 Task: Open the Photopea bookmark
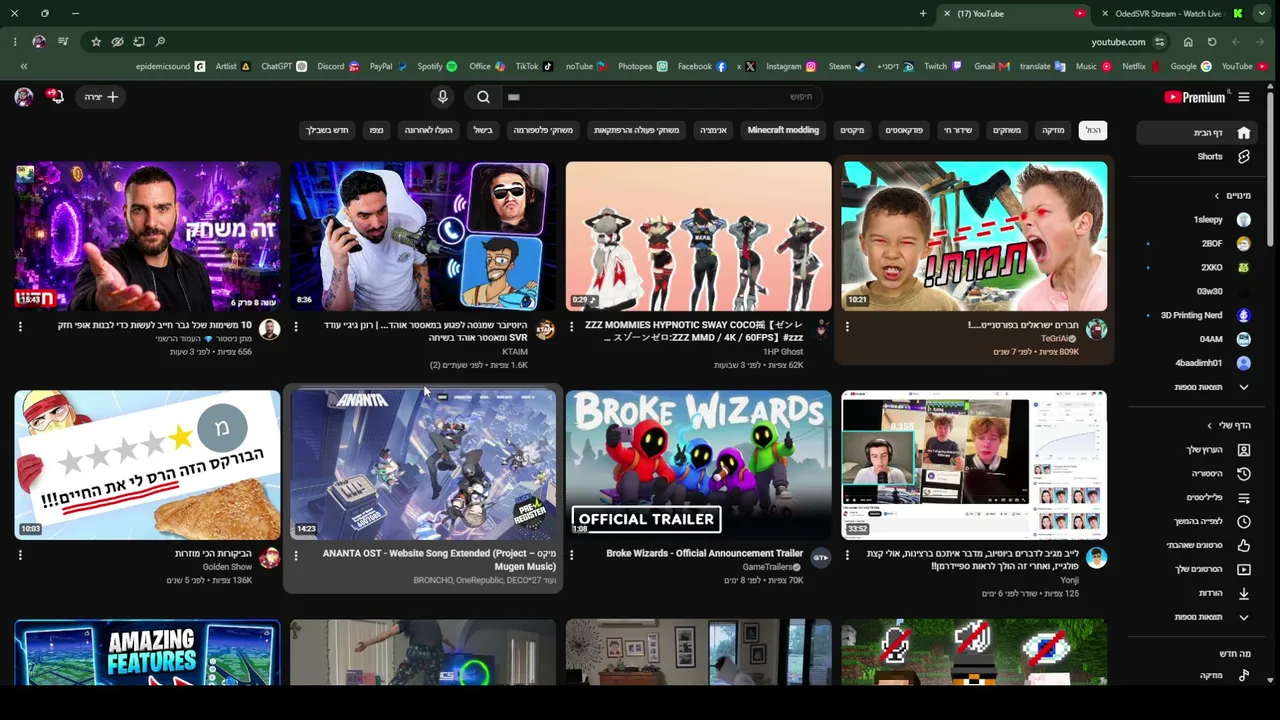tap(642, 67)
